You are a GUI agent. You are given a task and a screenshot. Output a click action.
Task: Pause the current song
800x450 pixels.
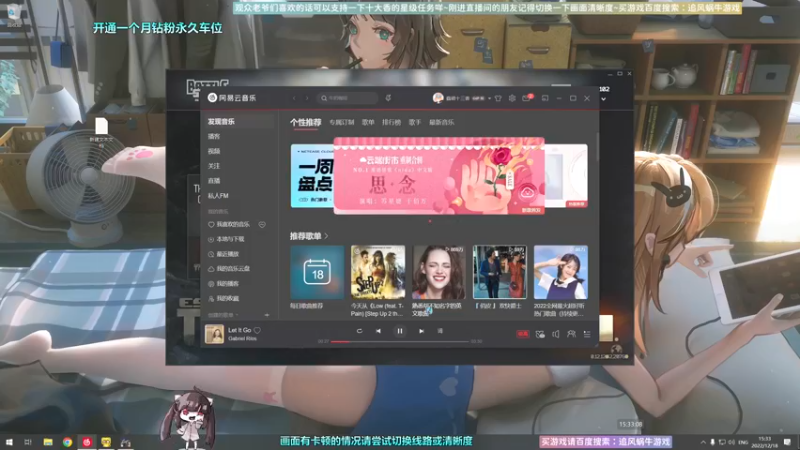[399, 331]
